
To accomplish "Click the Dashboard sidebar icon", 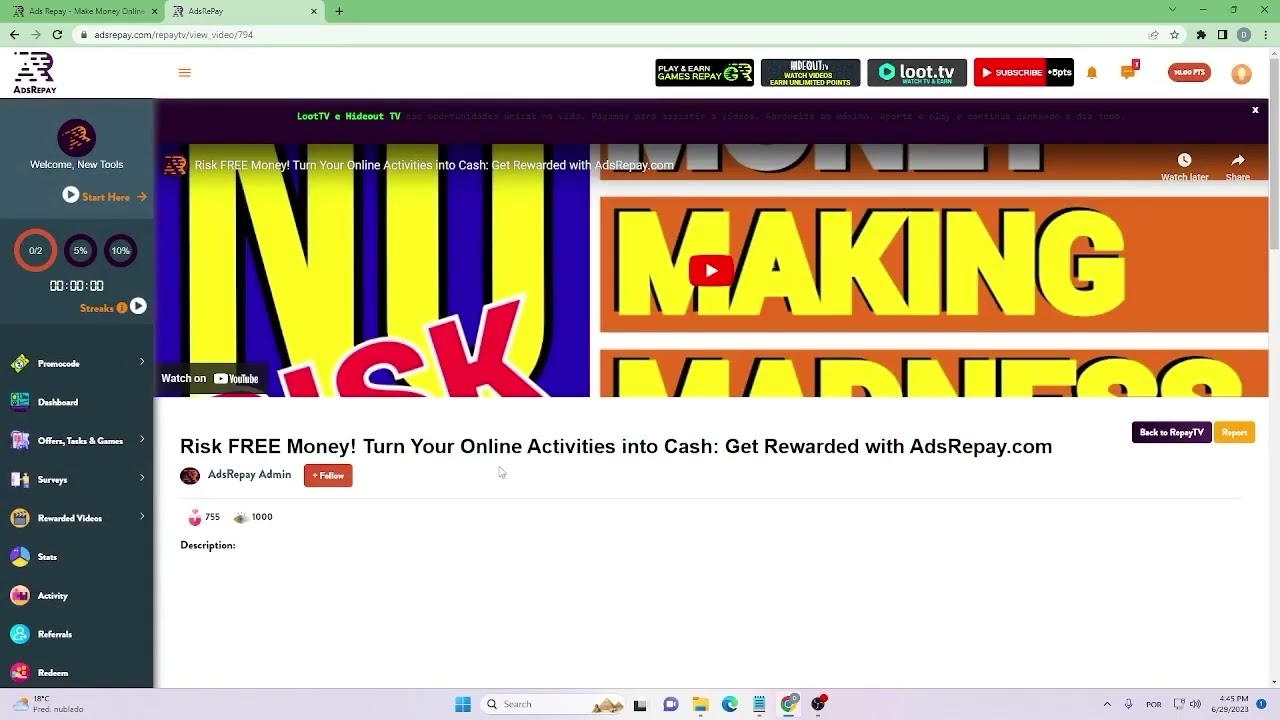I will click(x=20, y=402).
